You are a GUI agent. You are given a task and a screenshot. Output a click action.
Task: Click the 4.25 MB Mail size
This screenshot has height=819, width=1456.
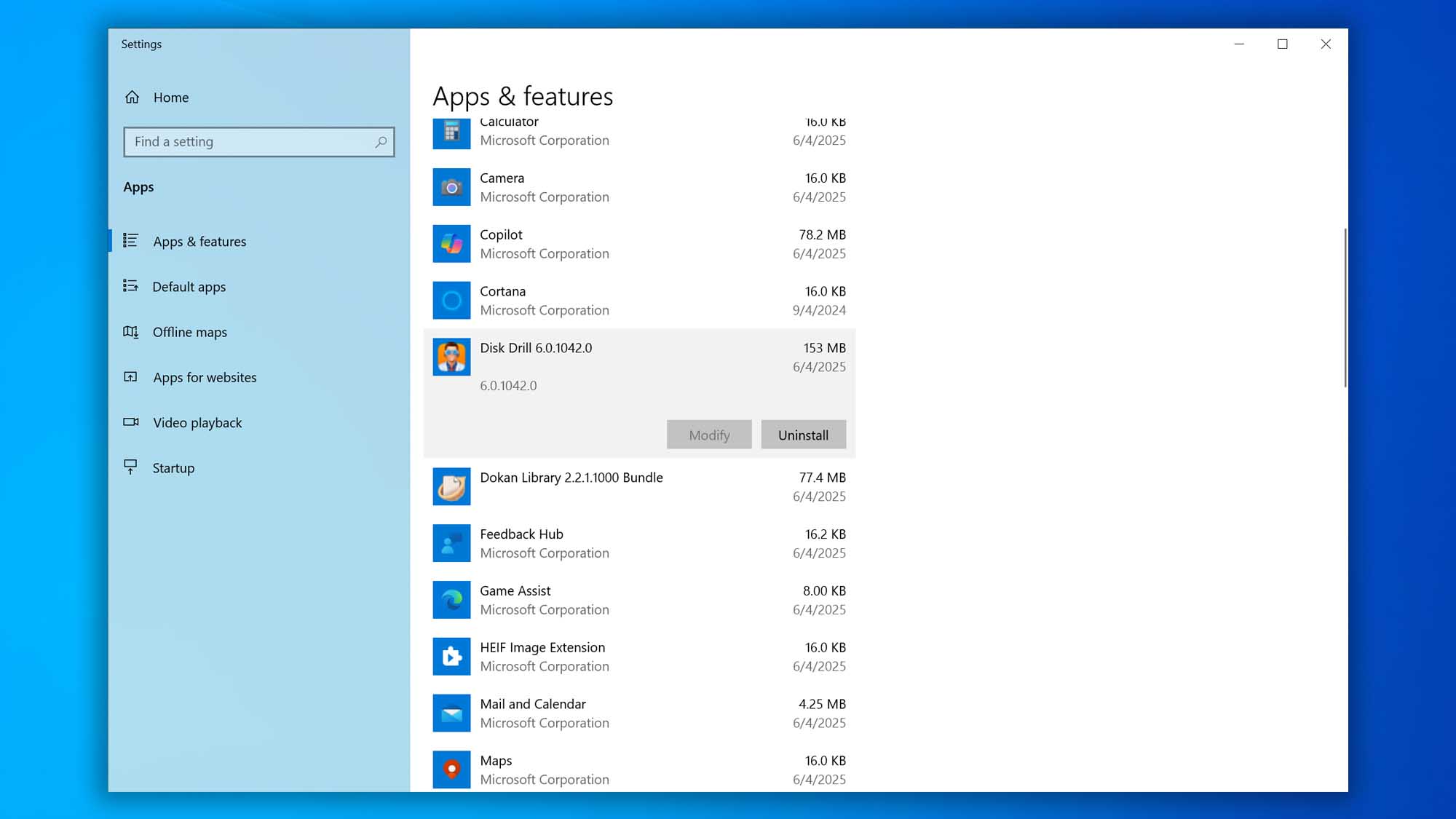[x=823, y=704]
